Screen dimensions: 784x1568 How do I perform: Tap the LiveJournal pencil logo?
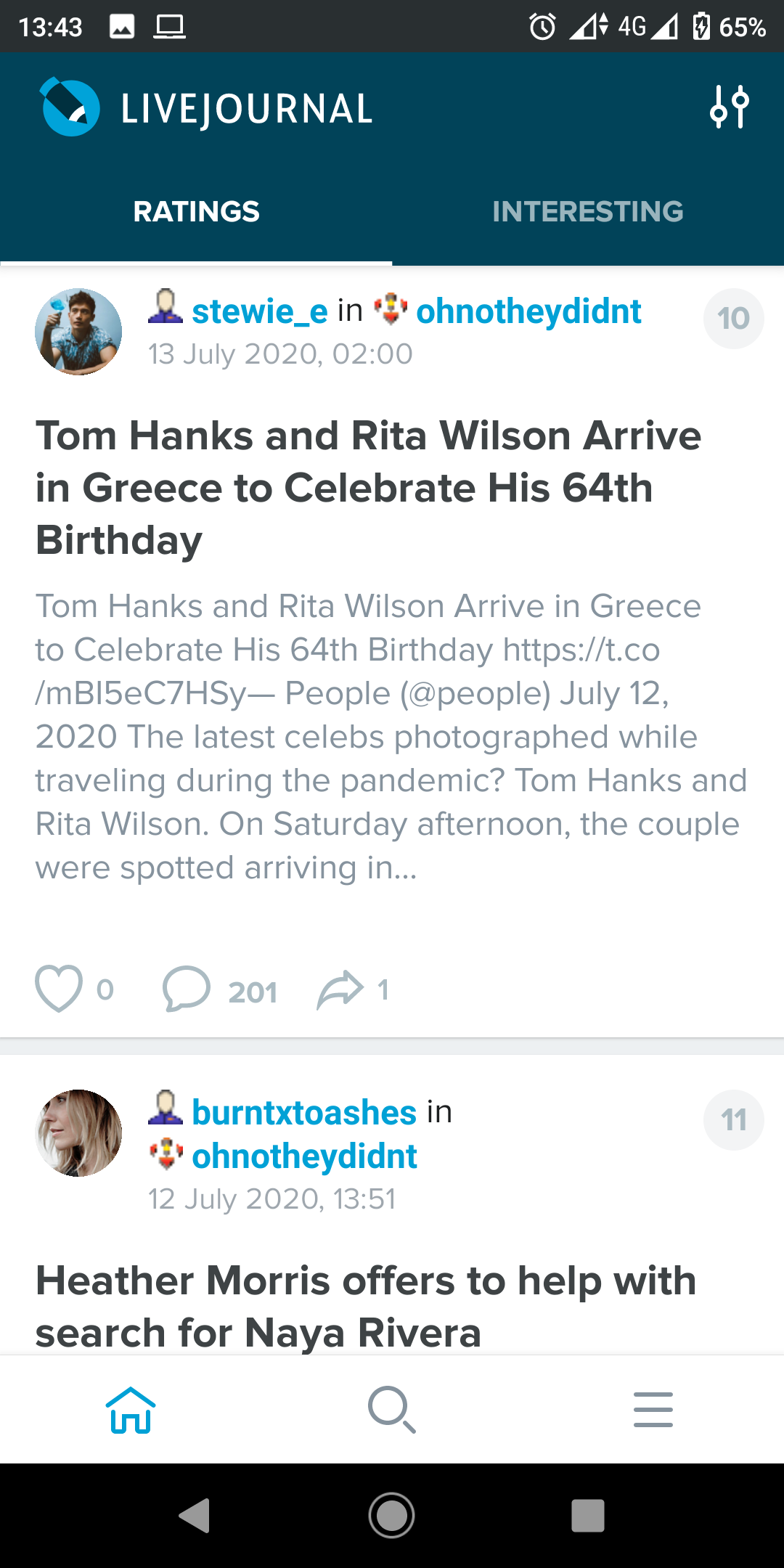70,107
